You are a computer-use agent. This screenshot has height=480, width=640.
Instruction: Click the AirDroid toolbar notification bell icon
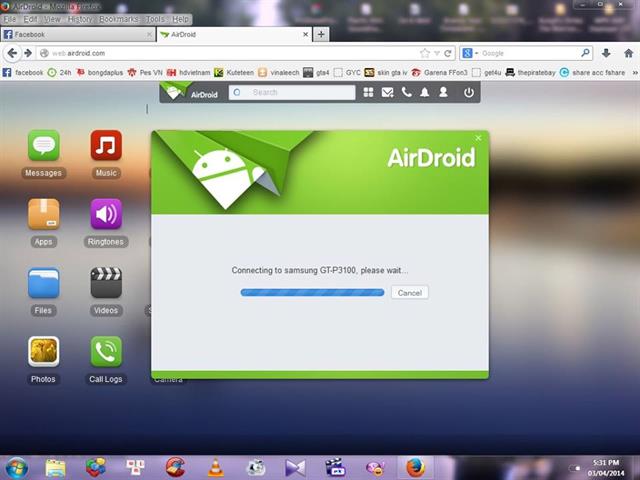click(424, 92)
